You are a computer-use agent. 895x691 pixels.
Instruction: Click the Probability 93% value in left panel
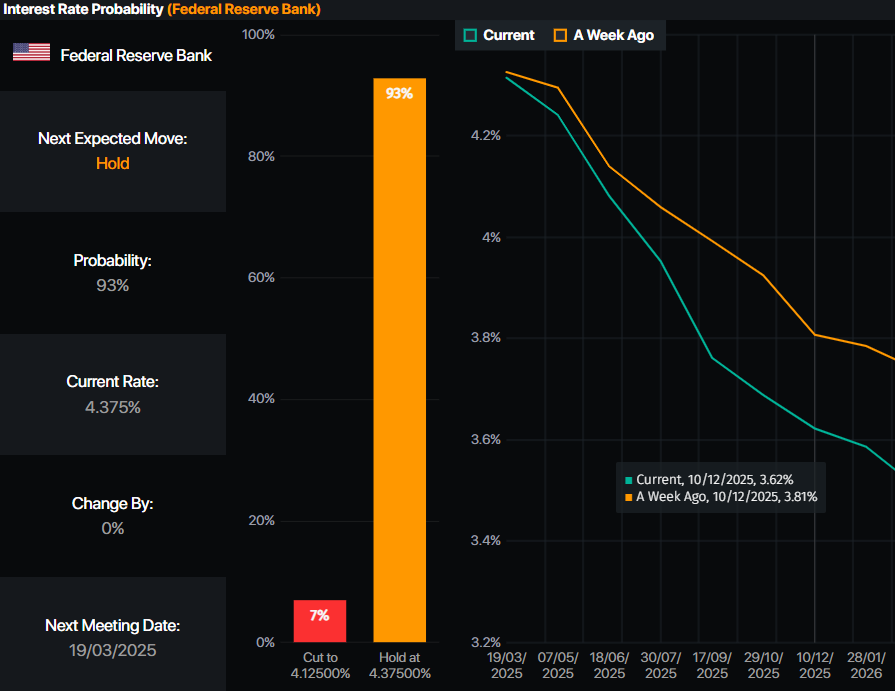point(113,285)
